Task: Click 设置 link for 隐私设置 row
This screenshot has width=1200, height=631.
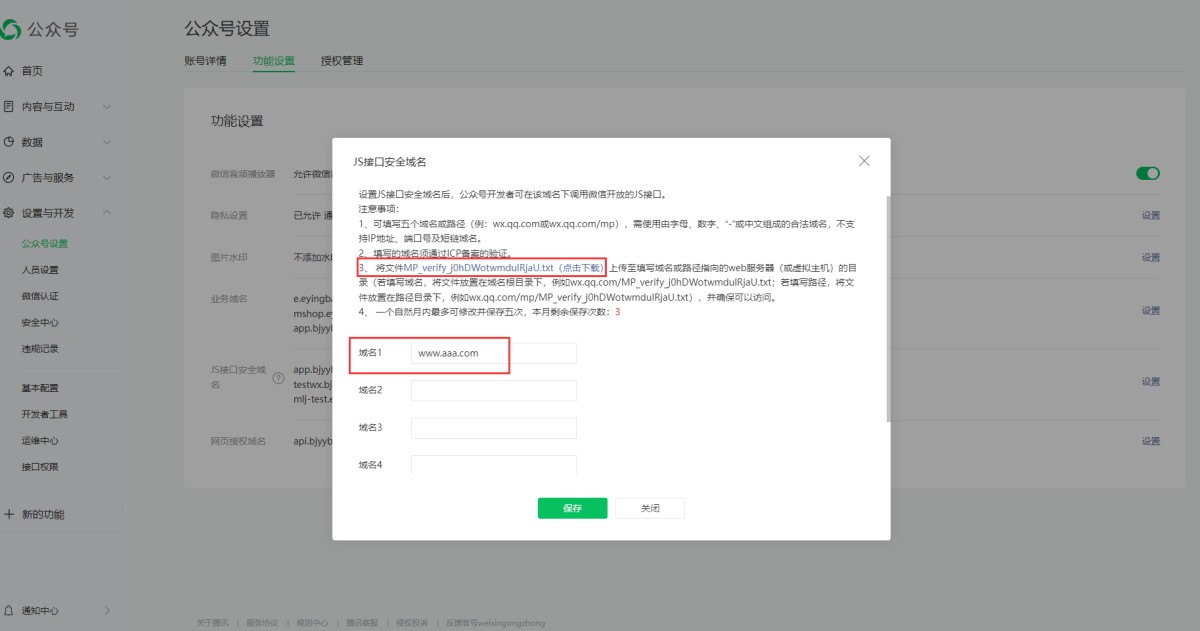Action: click(x=1151, y=215)
